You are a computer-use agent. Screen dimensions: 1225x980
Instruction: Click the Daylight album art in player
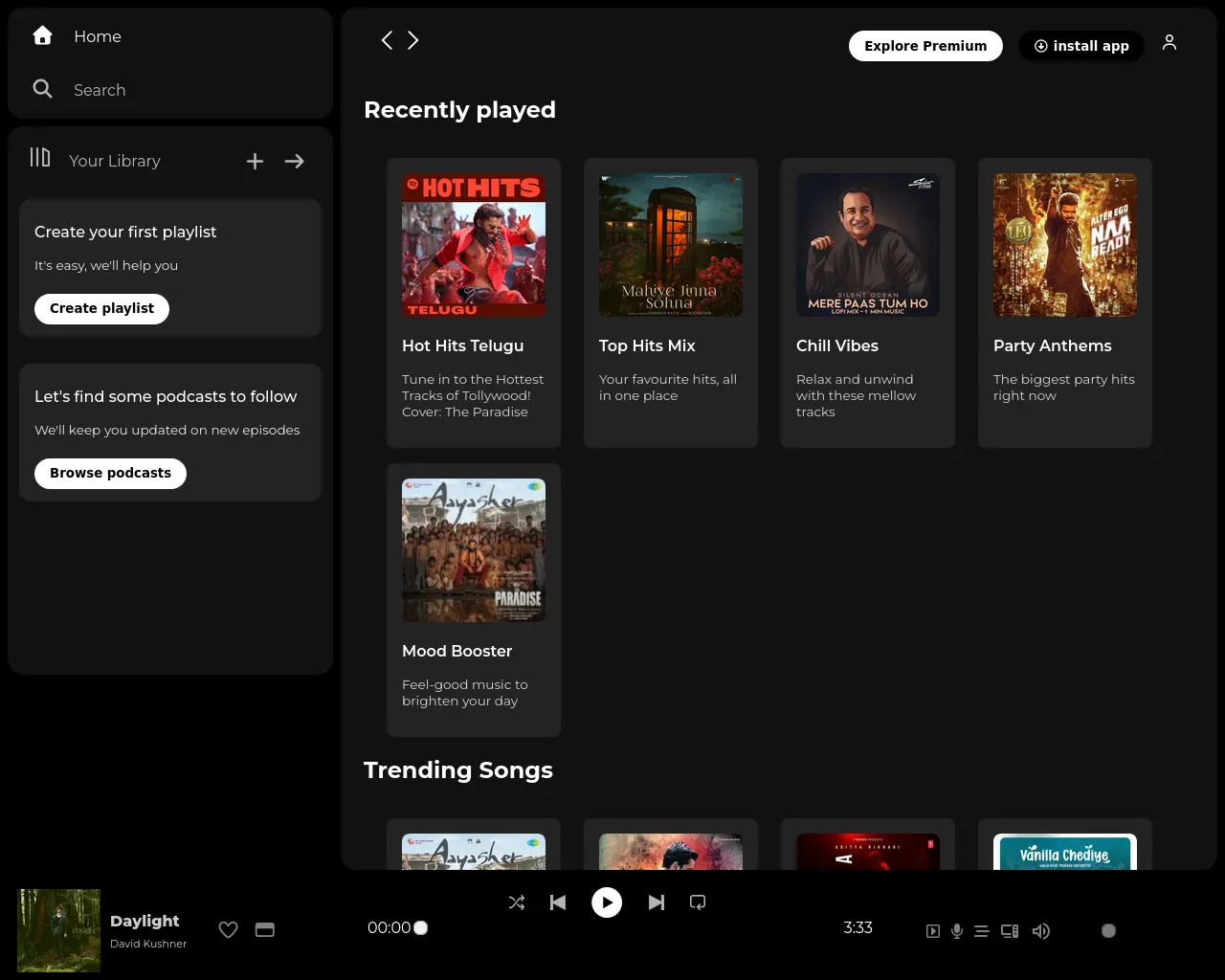coord(58,930)
